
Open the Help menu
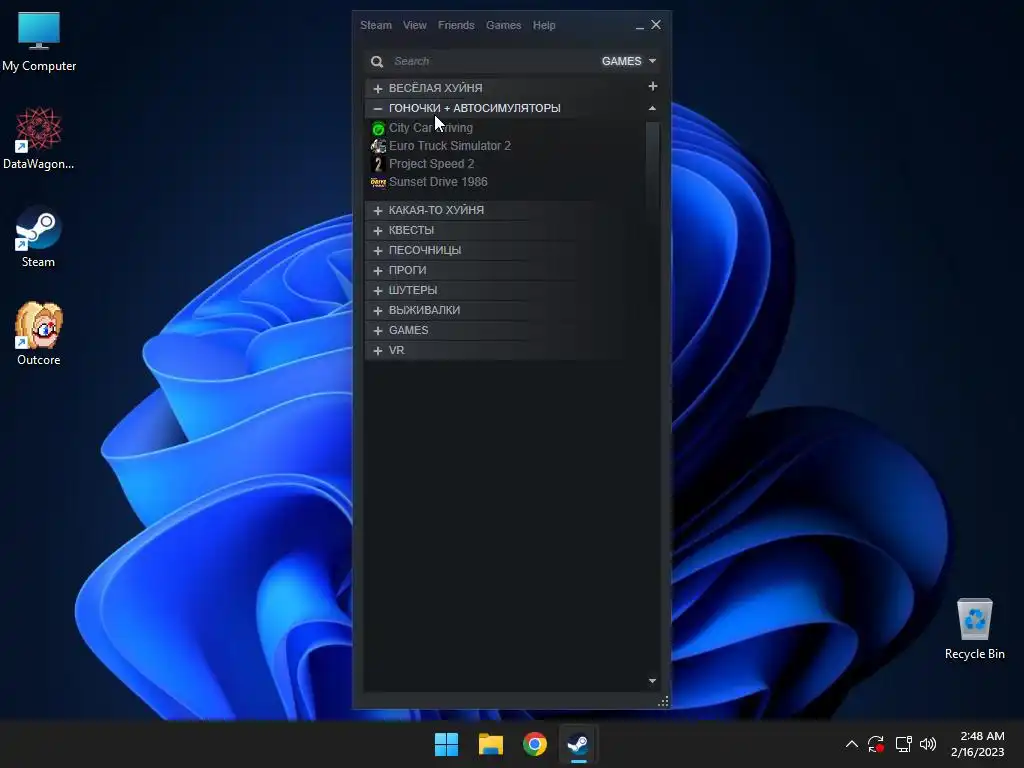pos(543,25)
